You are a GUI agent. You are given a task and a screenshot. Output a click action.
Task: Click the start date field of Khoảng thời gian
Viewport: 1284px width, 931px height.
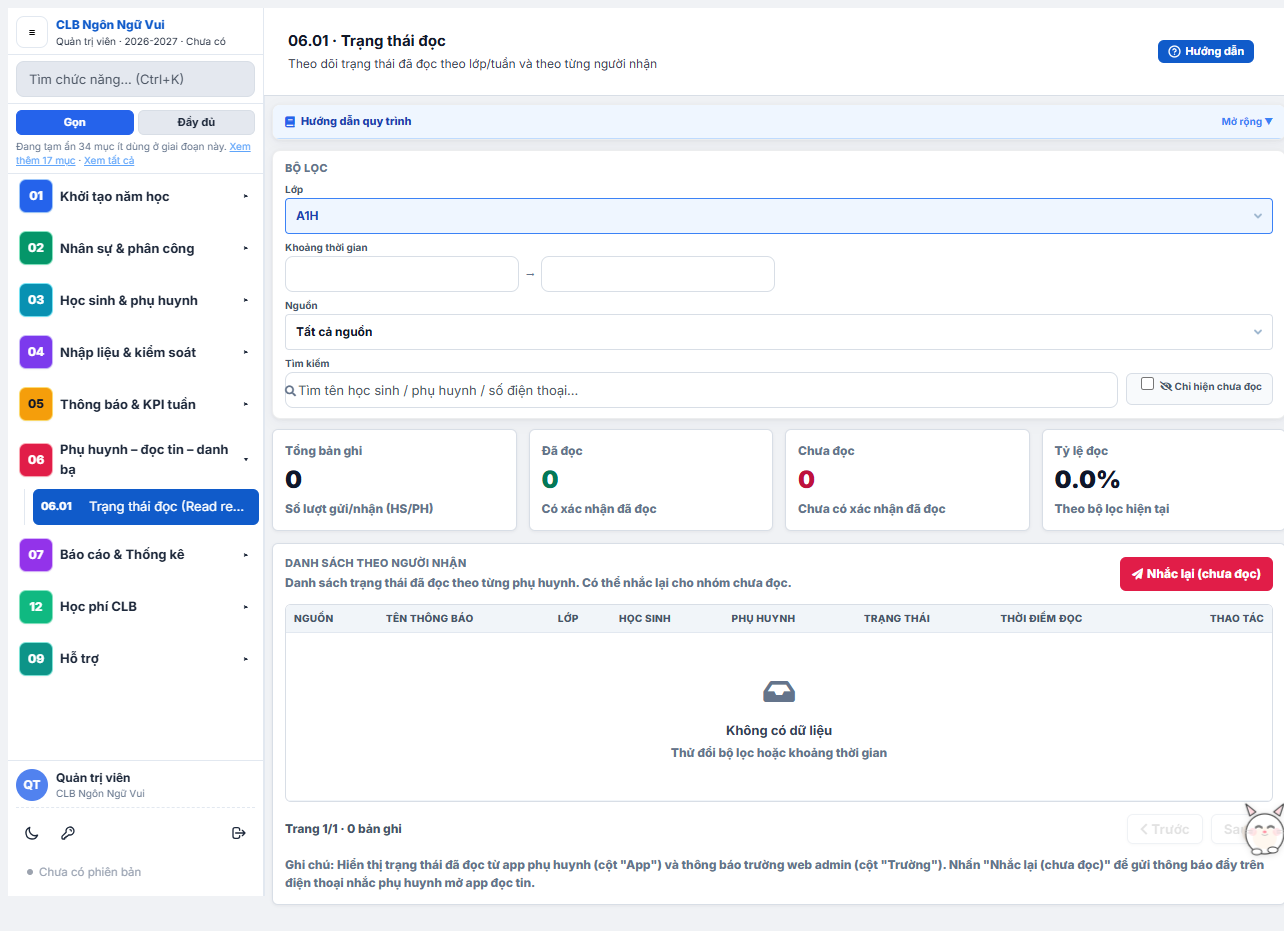[402, 274]
